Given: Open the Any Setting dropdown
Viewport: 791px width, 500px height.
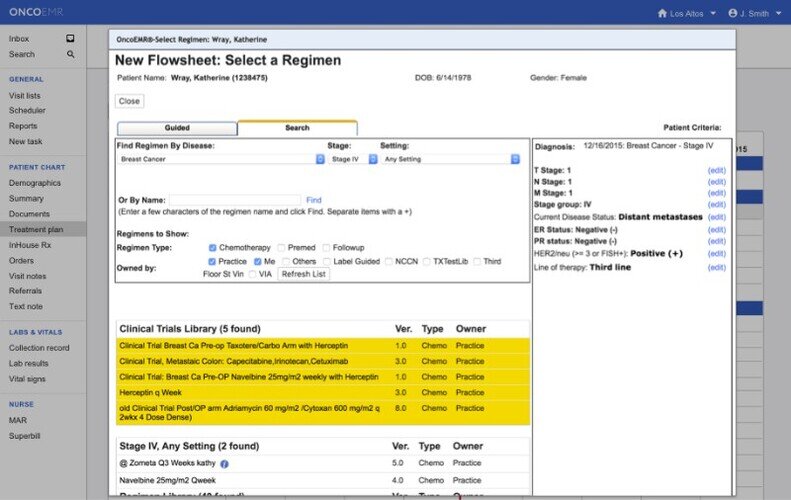Looking at the screenshot, I should point(453,159).
